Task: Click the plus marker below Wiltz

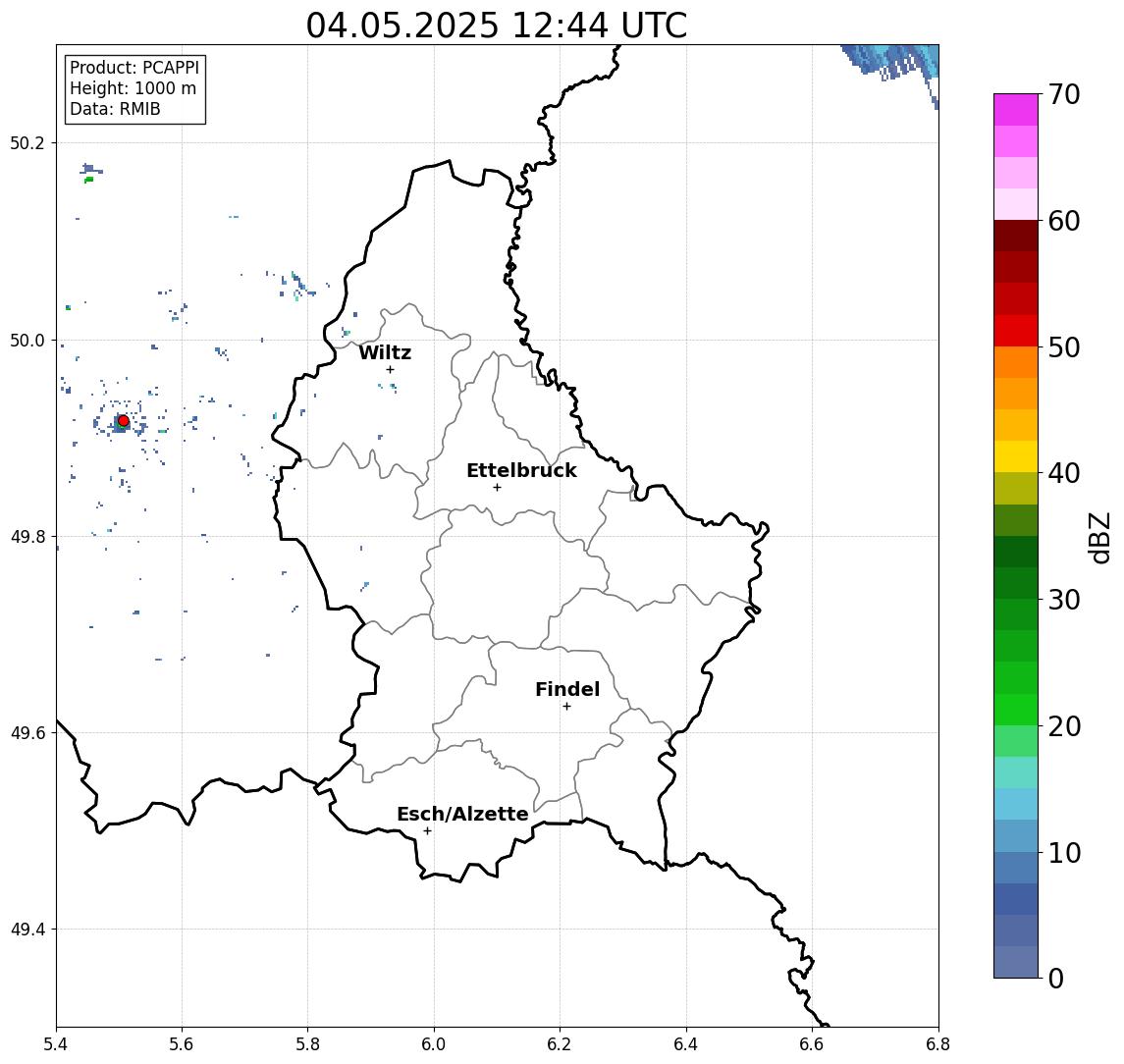Action: (x=390, y=370)
